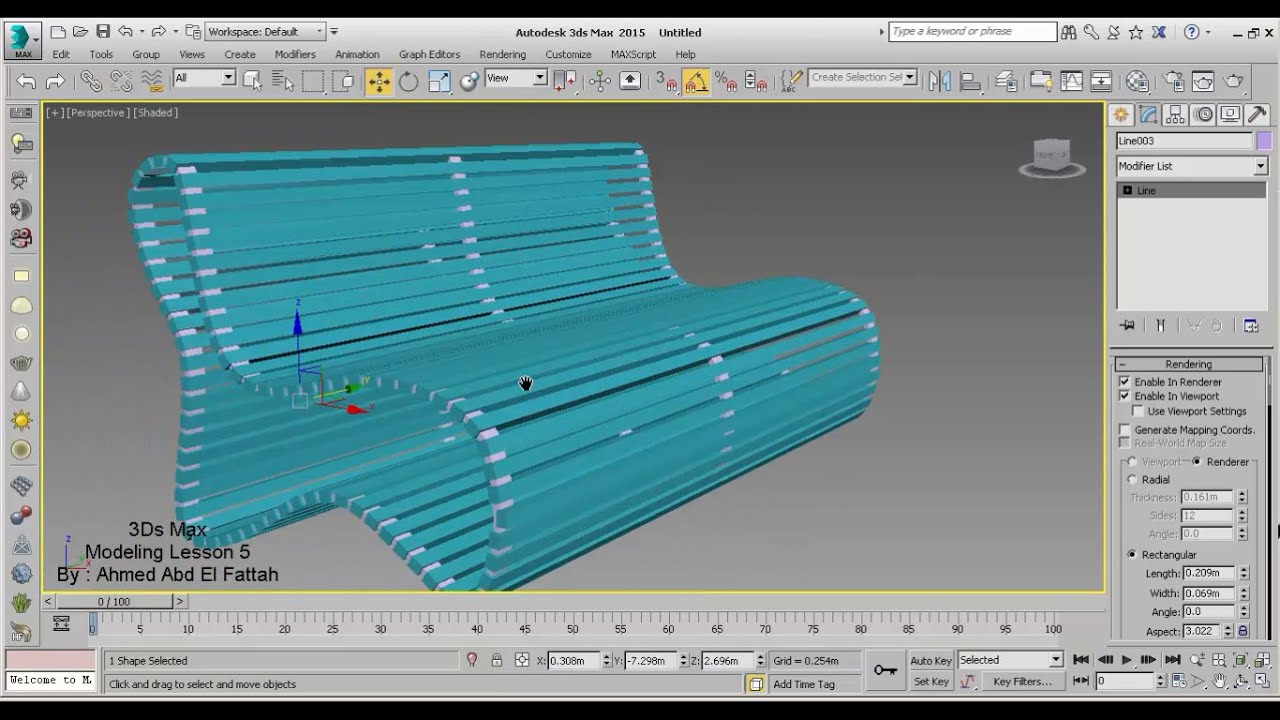
Task: Toggle Enable In Renderer checkbox
Action: (1125, 382)
